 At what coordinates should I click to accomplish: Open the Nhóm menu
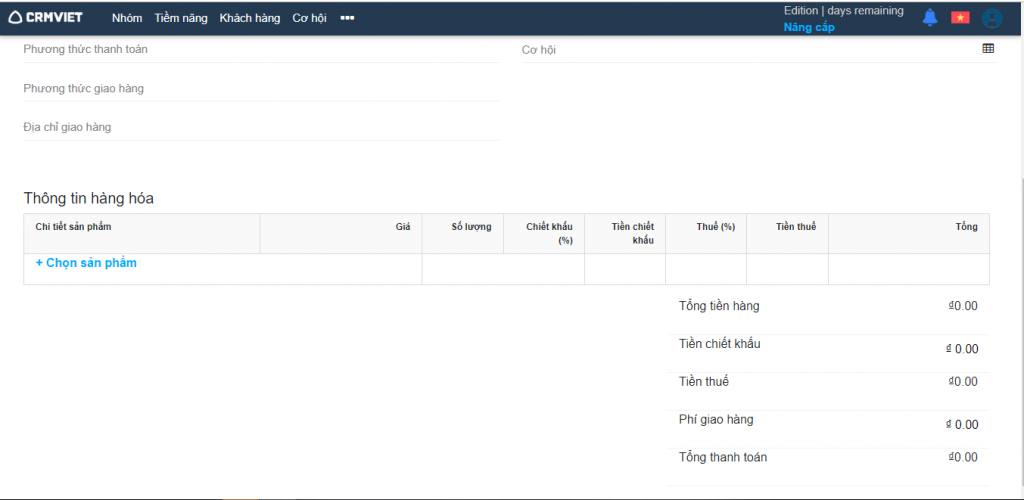tap(127, 18)
